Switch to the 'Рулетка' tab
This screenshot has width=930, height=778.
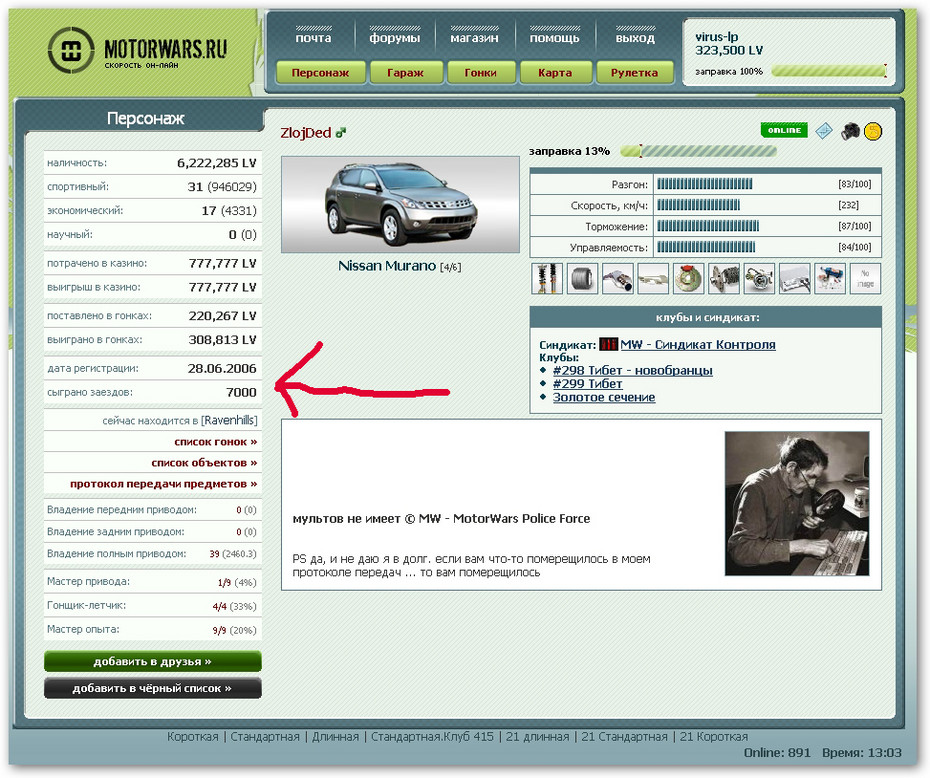635,73
